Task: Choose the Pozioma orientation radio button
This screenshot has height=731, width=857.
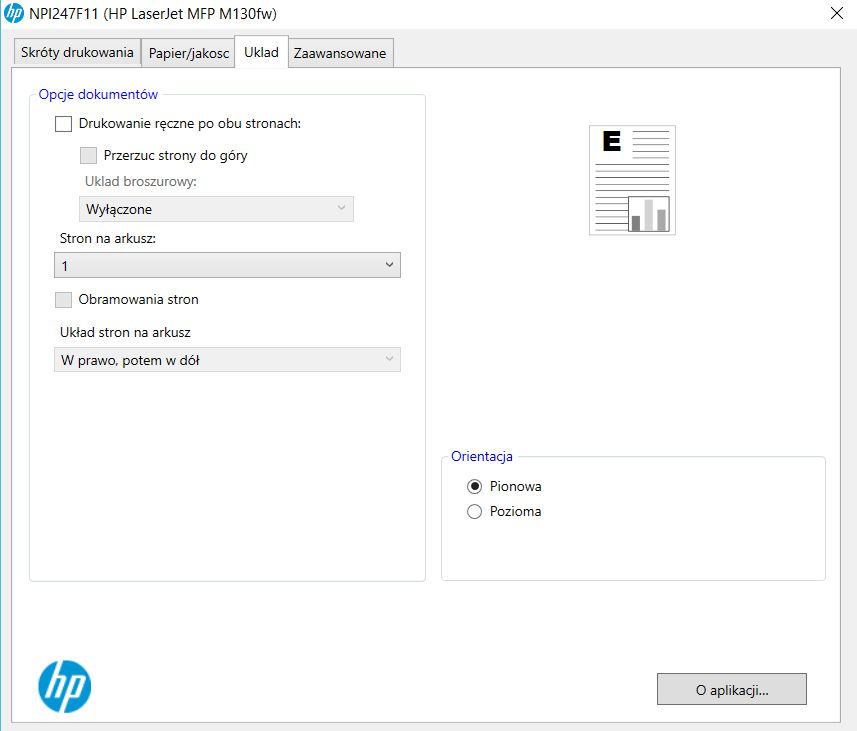Action: pos(474,511)
